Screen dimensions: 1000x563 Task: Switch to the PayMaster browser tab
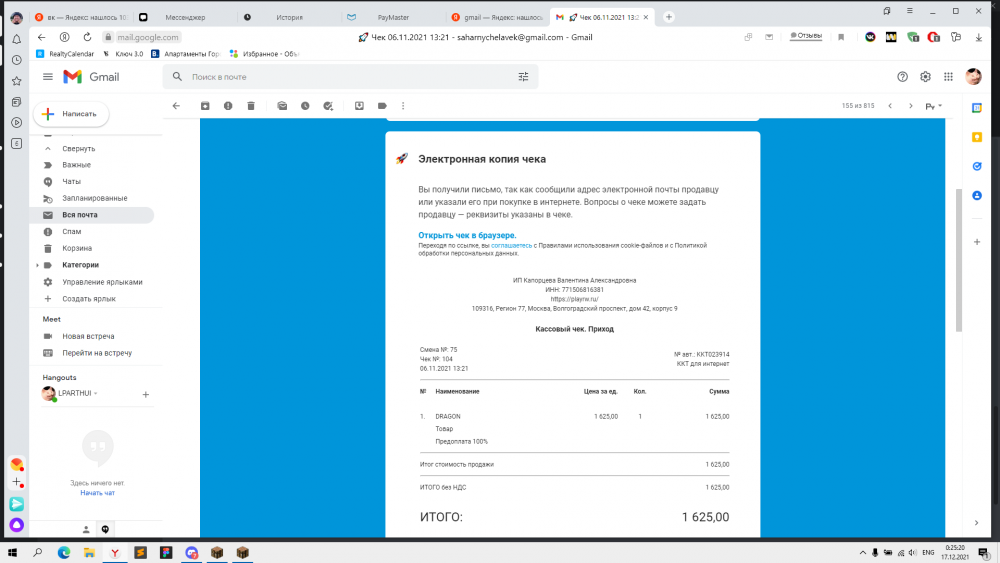pos(393,17)
